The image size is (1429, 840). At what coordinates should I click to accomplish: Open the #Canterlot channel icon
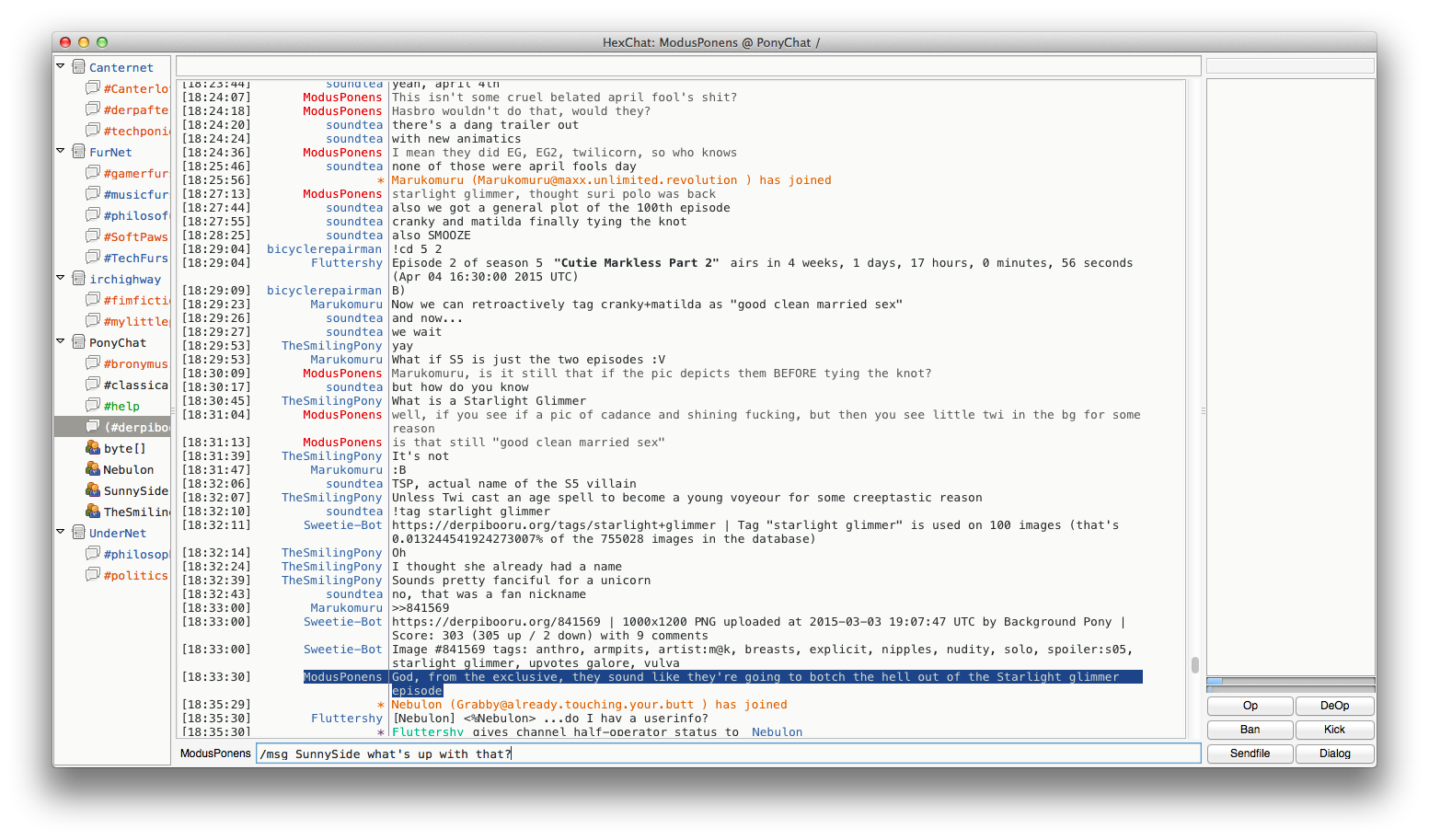(x=93, y=87)
